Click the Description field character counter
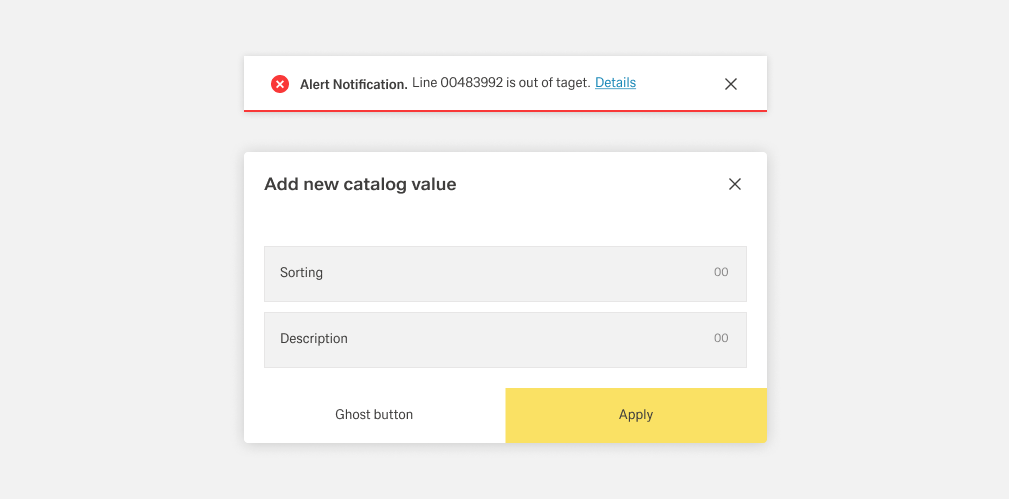This screenshot has width=1009, height=499. [x=721, y=339]
